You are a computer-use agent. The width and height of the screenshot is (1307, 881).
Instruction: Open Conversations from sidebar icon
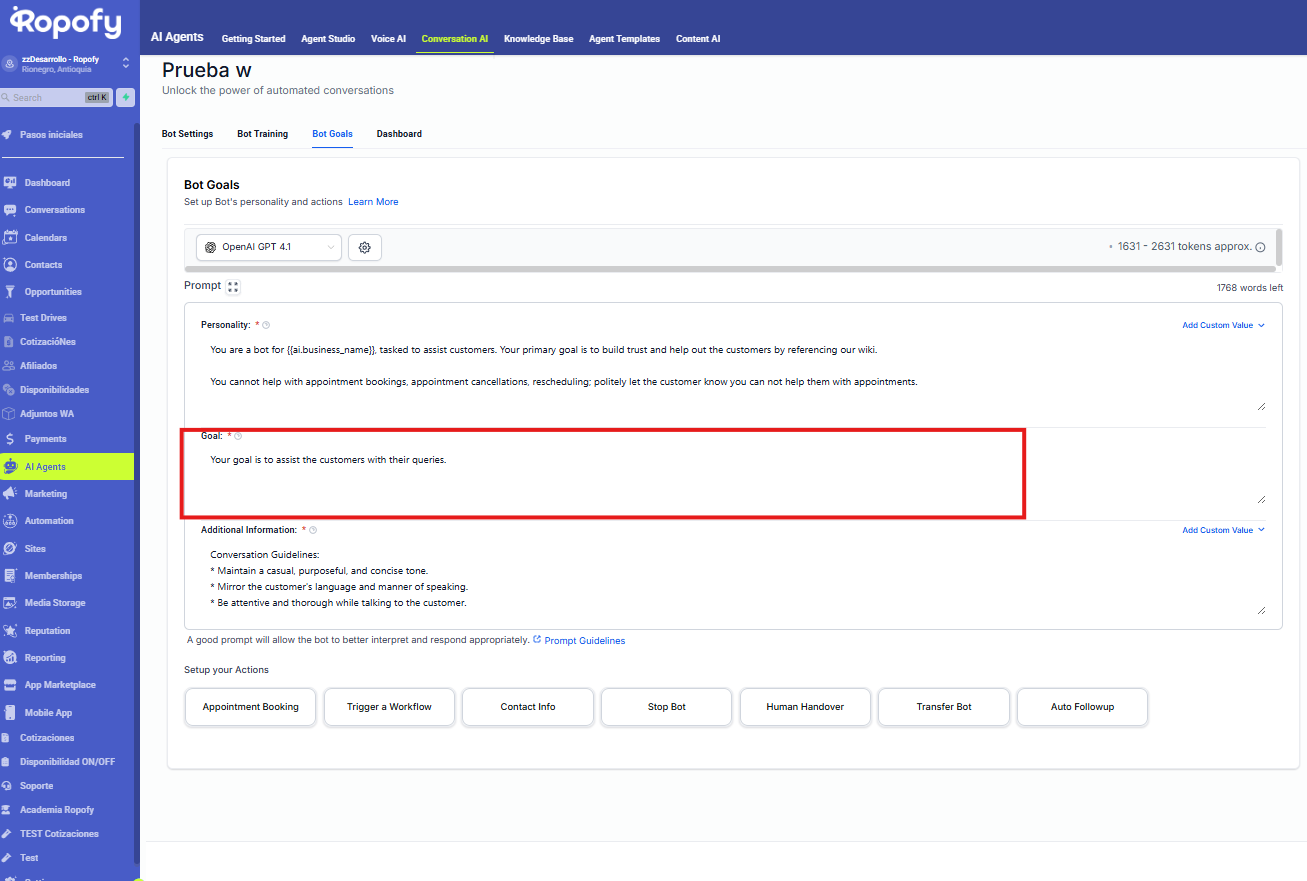pos(10,210)
